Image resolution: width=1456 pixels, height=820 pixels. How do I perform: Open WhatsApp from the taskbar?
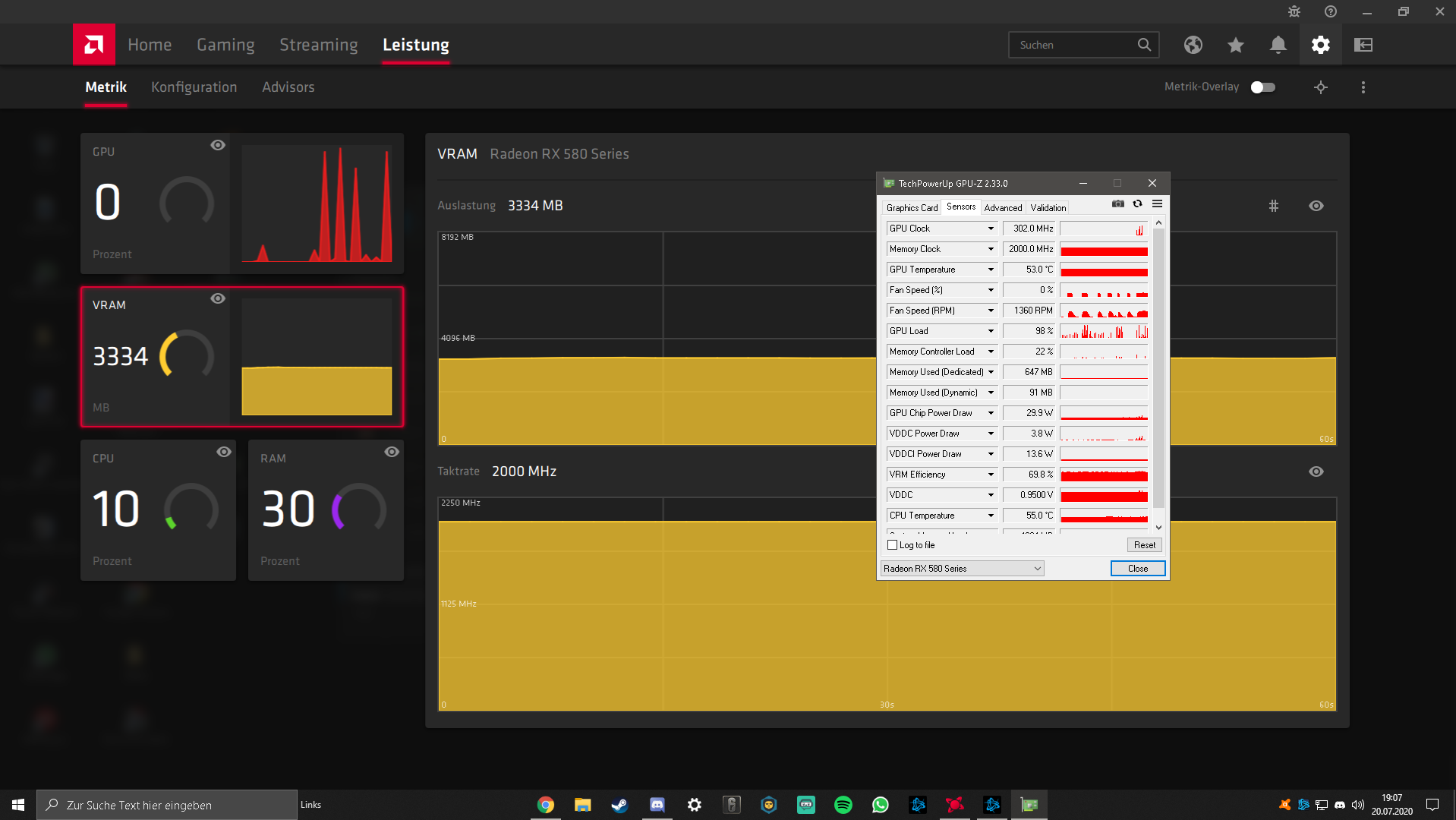coord(881,805)
